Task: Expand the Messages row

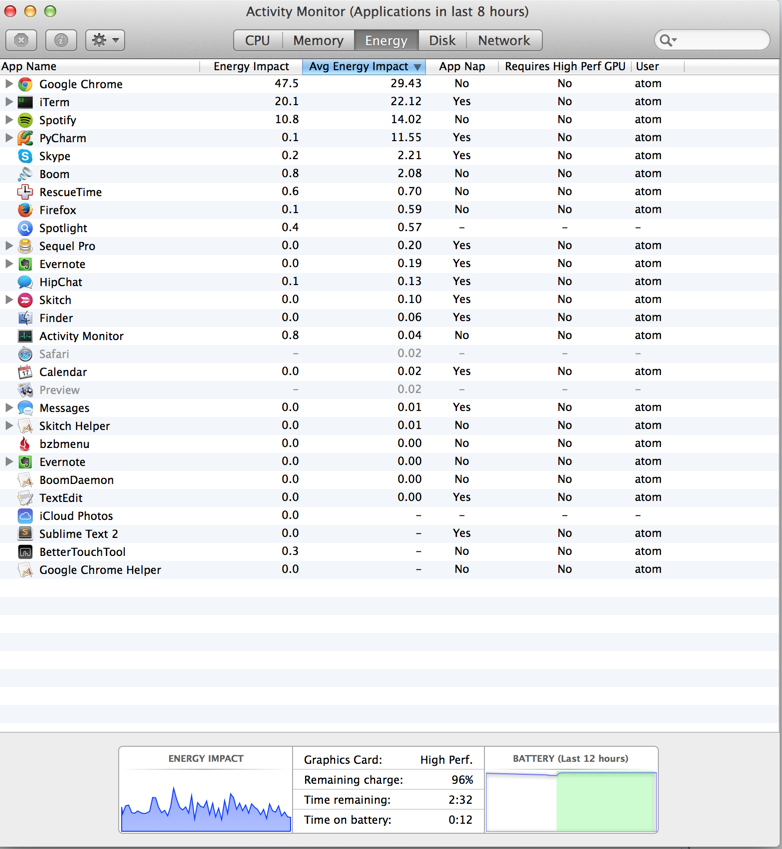Action: pyautogui.click(x=9, y=408)
